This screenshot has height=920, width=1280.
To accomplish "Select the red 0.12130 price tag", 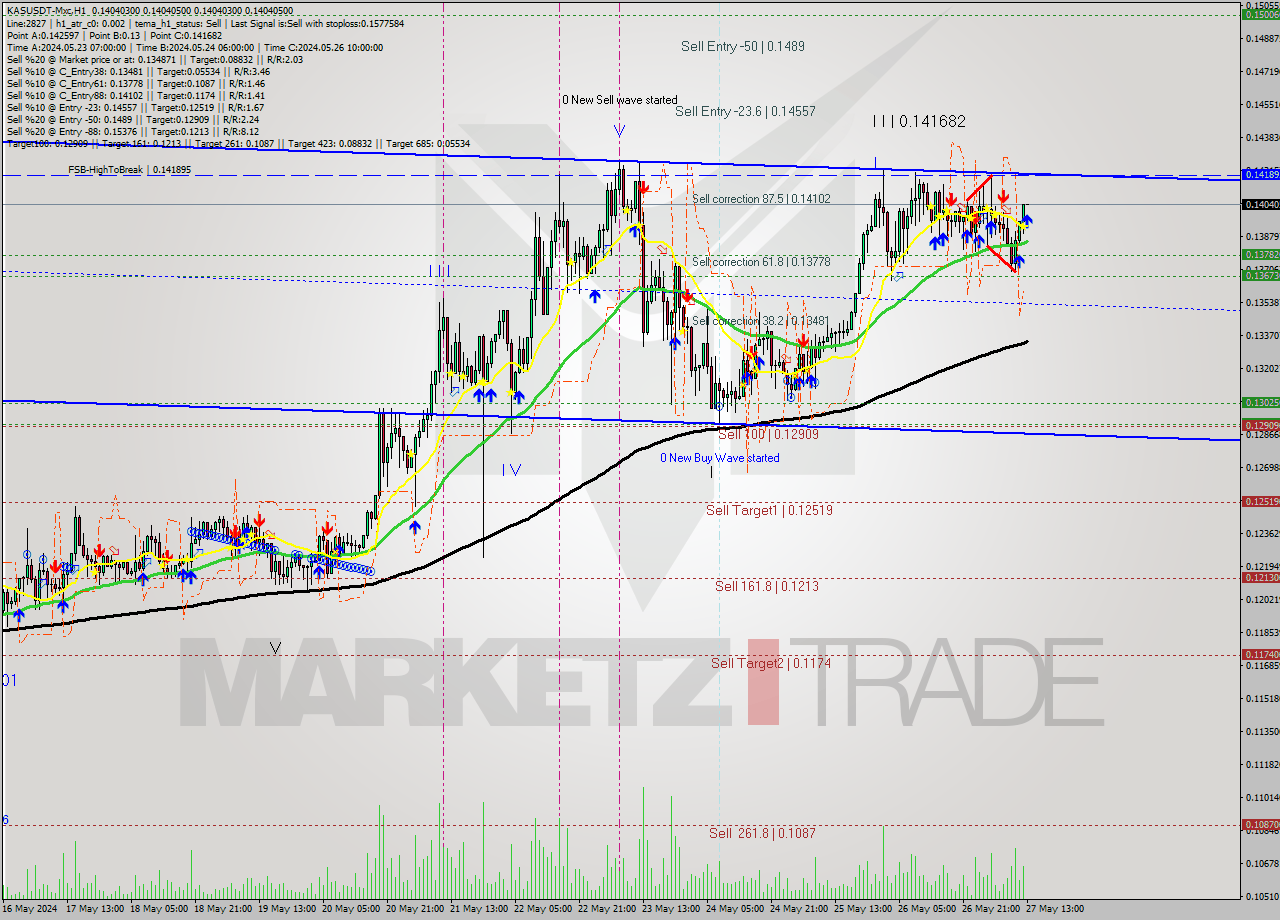I will 1260,577.
